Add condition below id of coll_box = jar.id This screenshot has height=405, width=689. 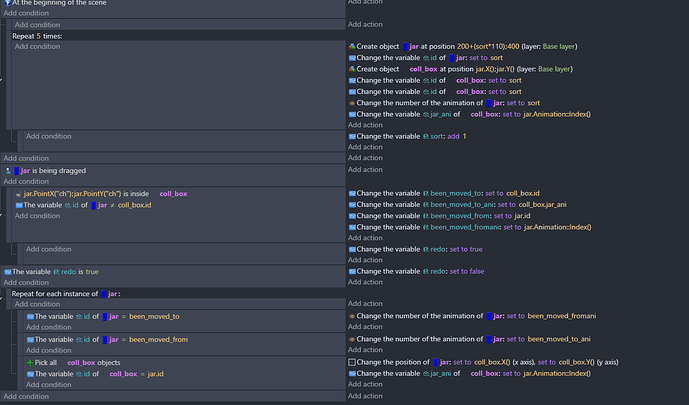pos(48,385)
